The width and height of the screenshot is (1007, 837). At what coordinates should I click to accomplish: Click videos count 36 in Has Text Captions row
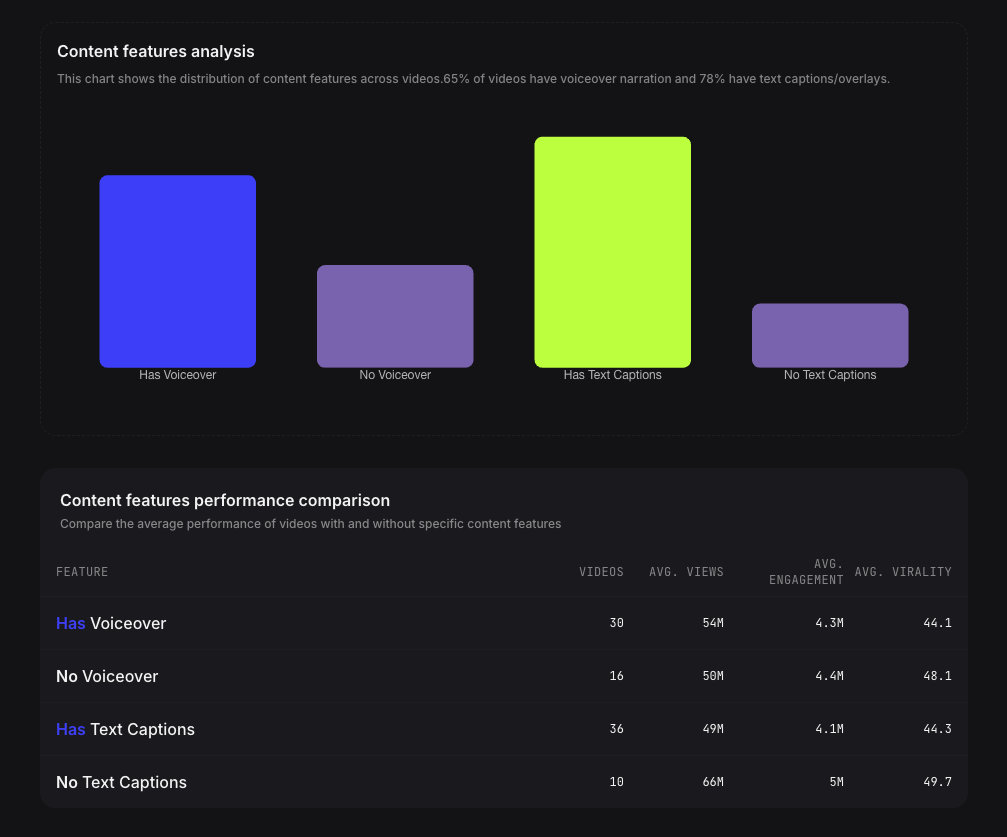[616, 728]
